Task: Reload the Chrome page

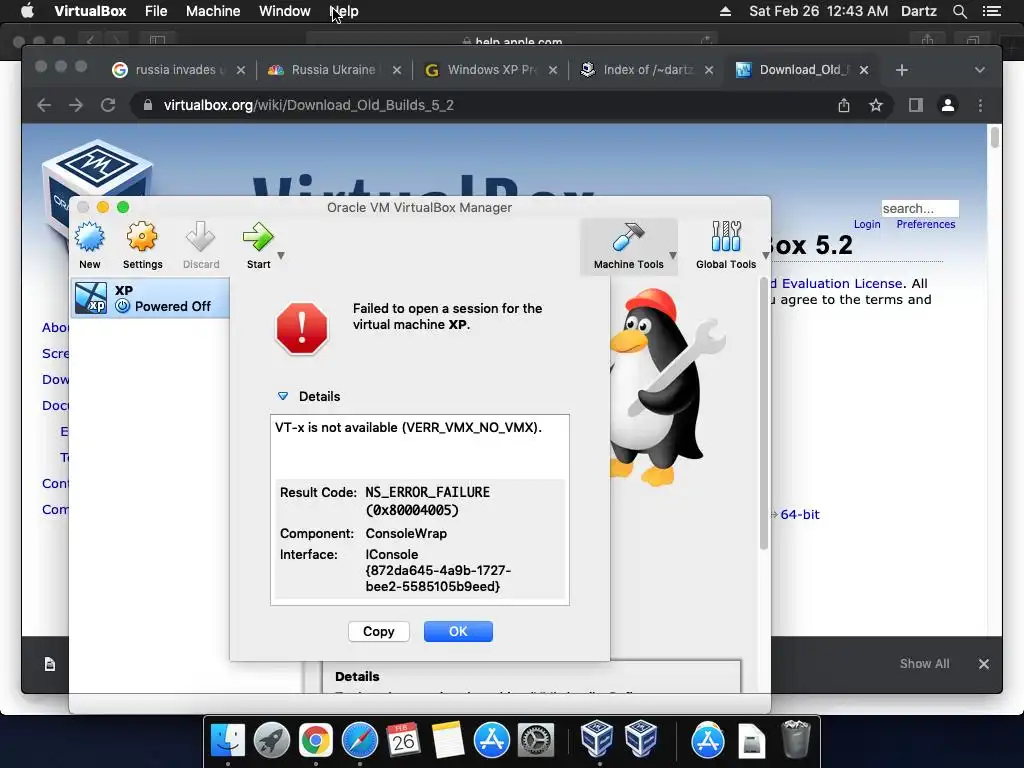Action: pos(108,105)
